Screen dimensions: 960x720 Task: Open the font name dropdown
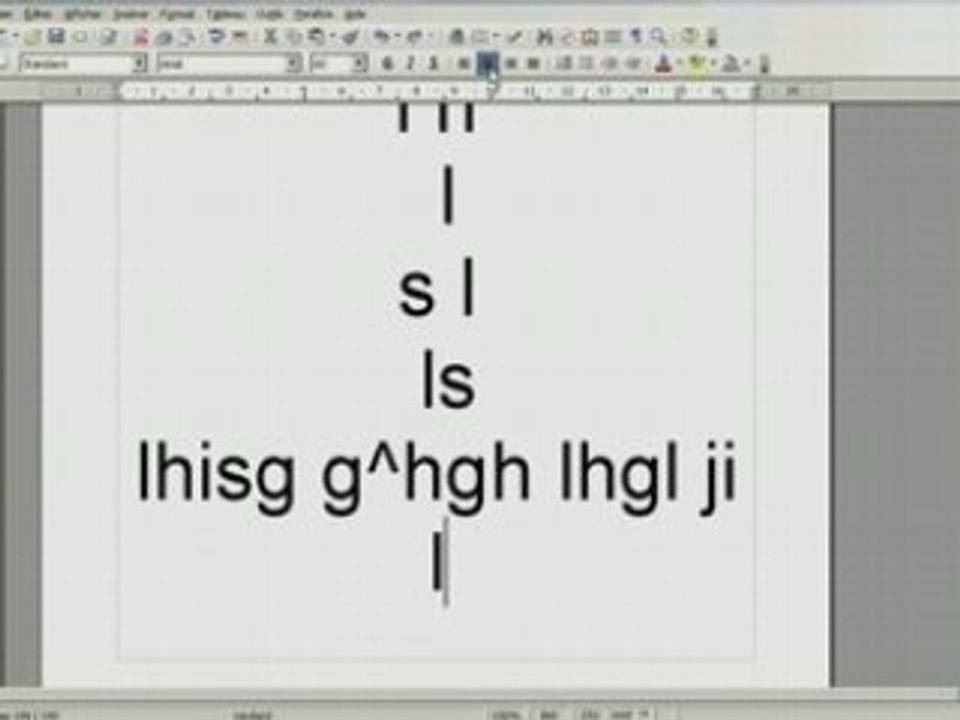(294, 64)
